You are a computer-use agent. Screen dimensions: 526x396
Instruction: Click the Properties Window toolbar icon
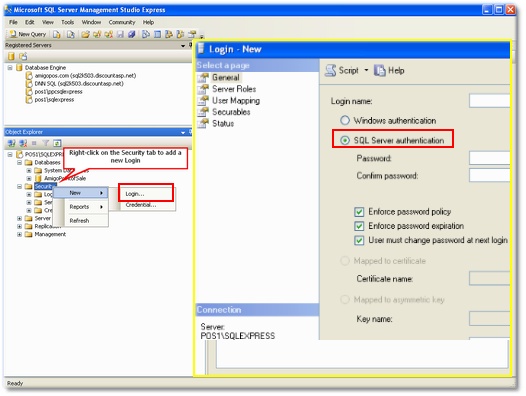pyautogui.click(x=192, y=34)
